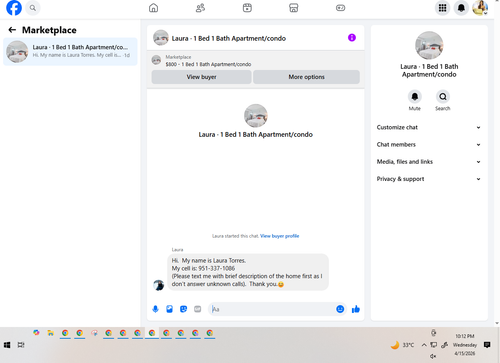The width and height of the screenshot is (500, 363).
Task: Expand Media, files and links section
Action: [429, 162]
